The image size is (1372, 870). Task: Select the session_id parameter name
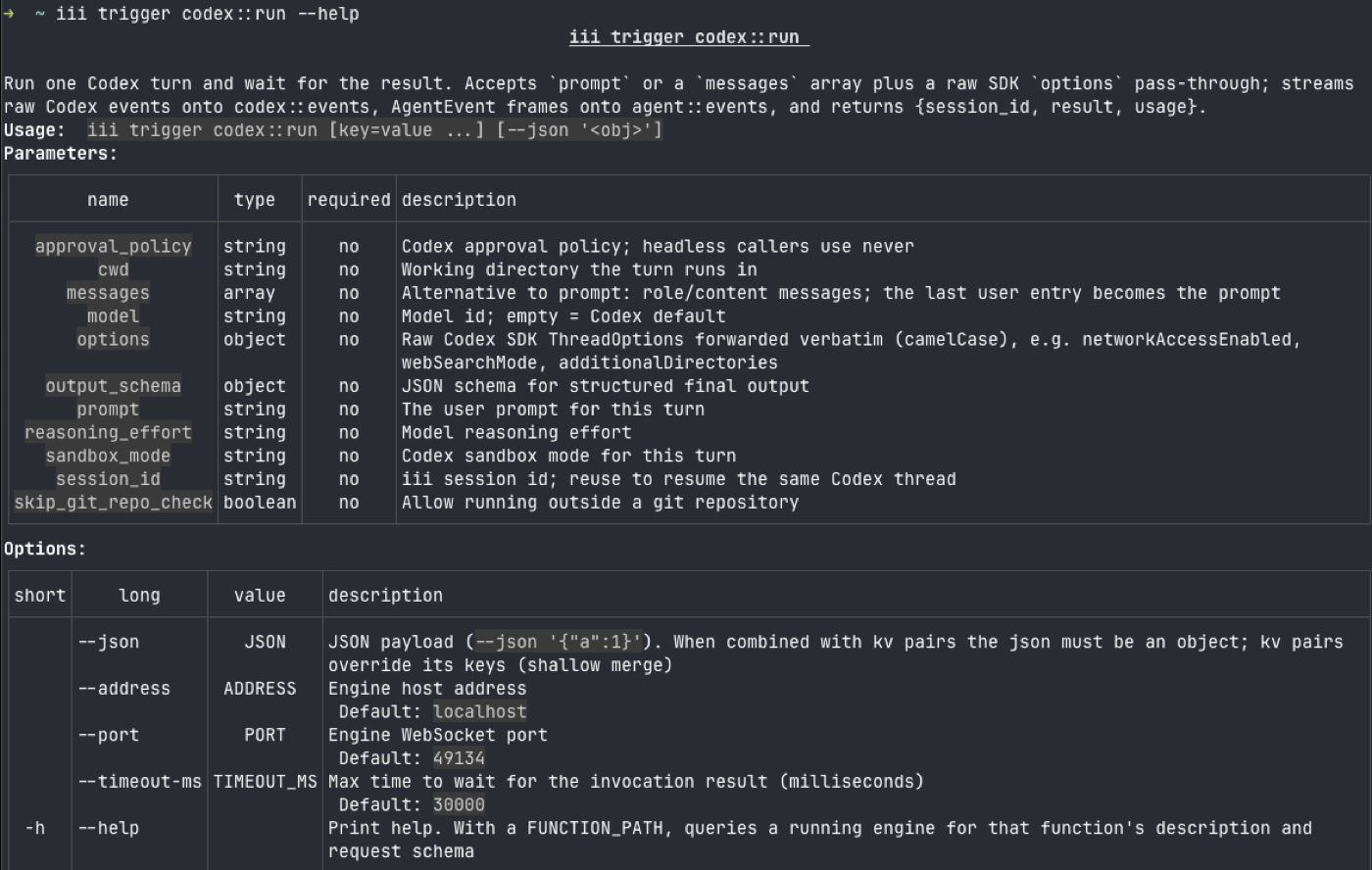(108, 479)
